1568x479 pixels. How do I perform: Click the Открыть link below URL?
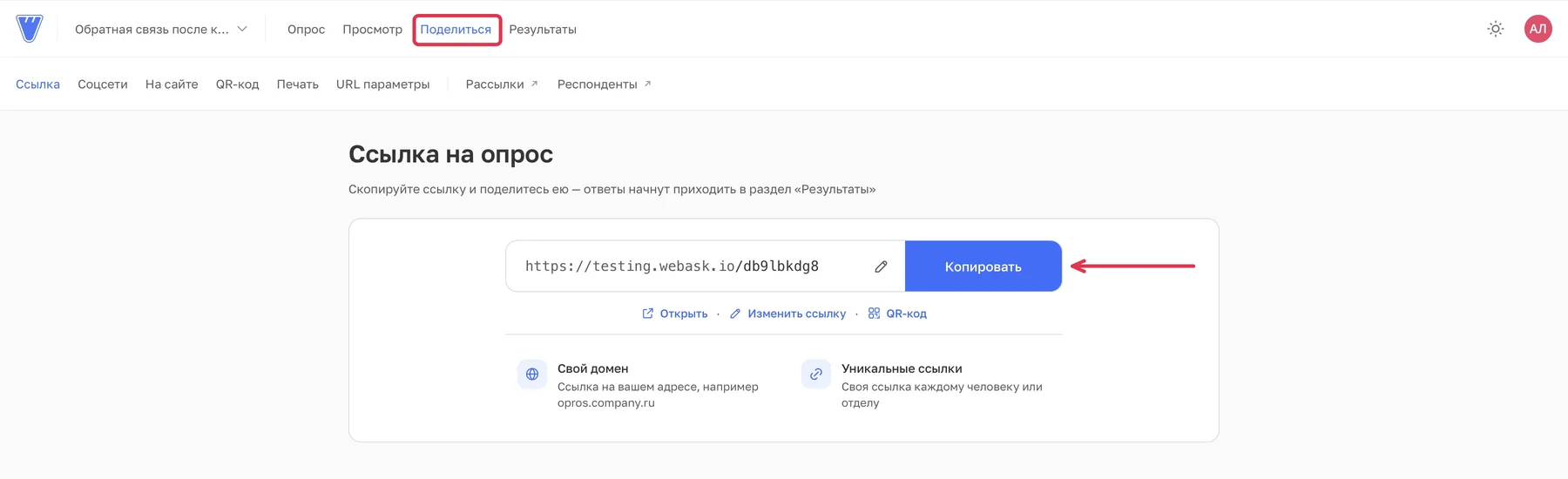tap(675, 314)
